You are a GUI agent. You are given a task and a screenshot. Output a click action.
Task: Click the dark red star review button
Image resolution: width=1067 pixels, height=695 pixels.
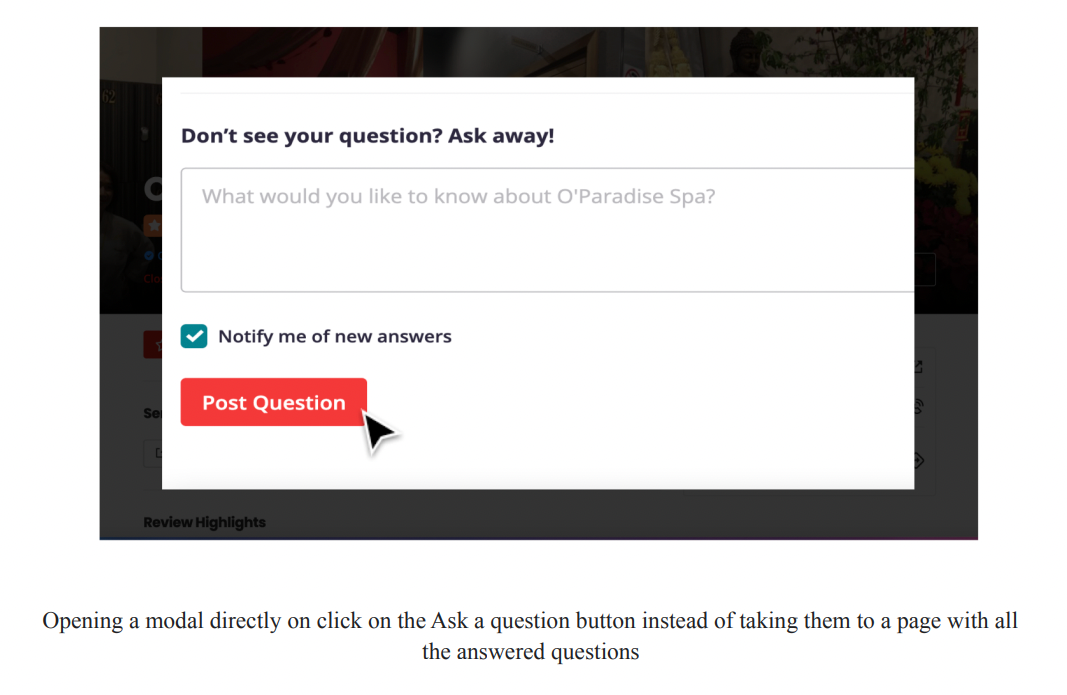153,345
